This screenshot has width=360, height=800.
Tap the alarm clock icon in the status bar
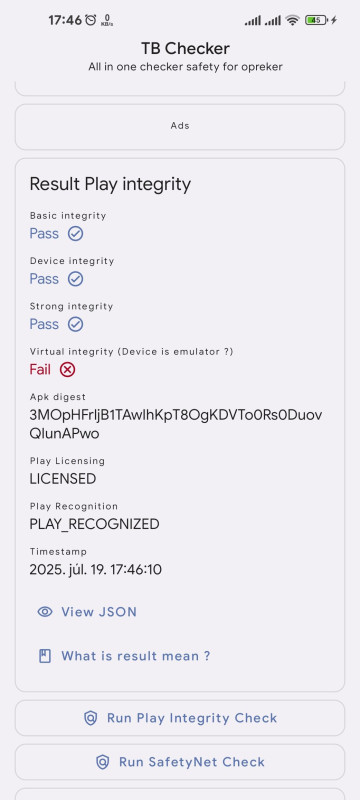pyautogui.click(x=91, y=20)
